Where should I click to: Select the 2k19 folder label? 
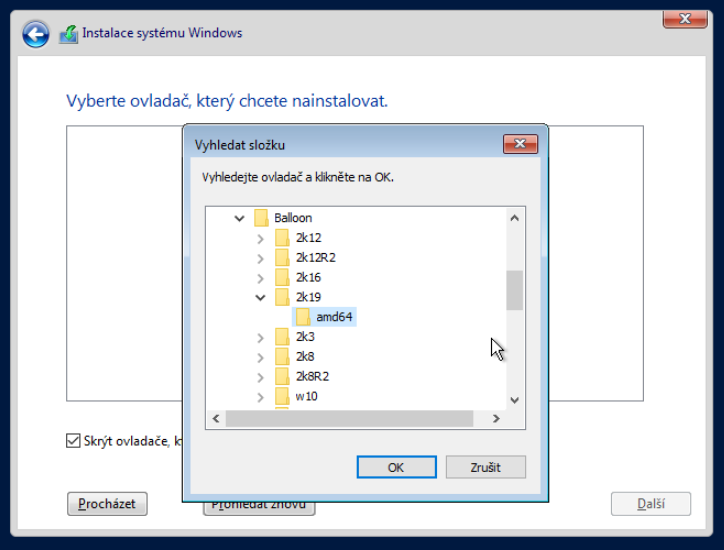click(307, 297)
